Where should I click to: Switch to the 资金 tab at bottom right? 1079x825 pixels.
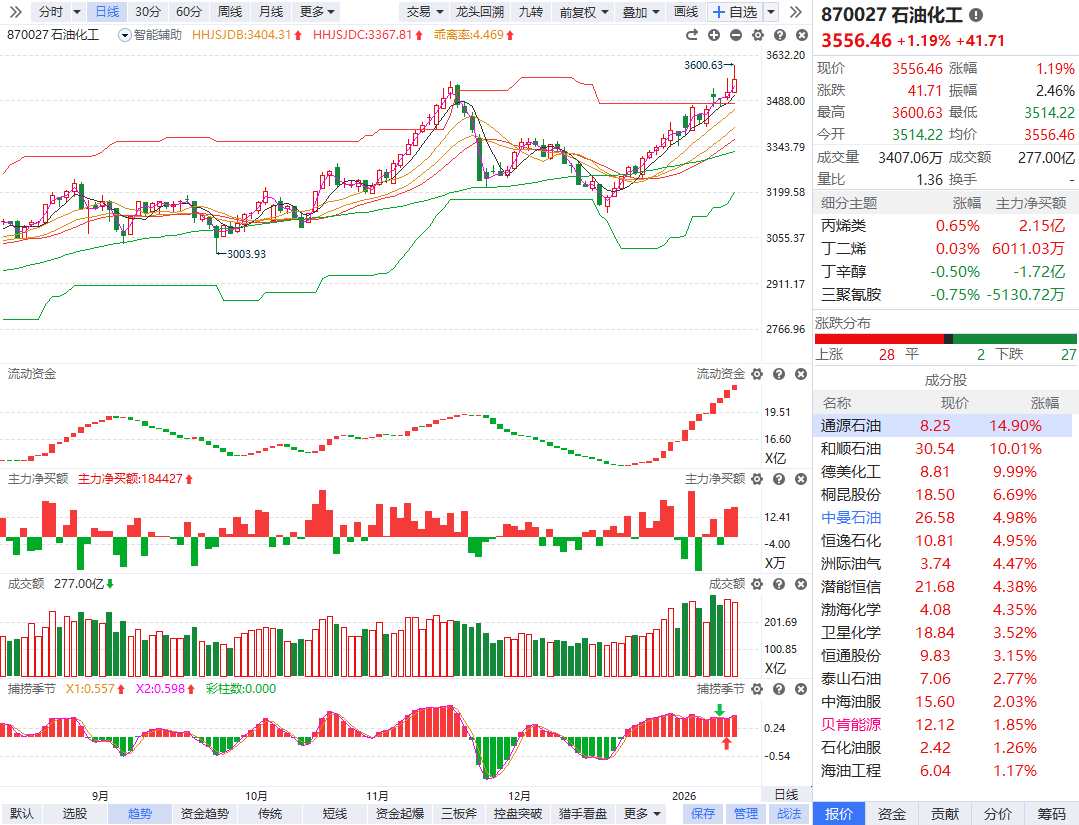(x=892, y=813)
